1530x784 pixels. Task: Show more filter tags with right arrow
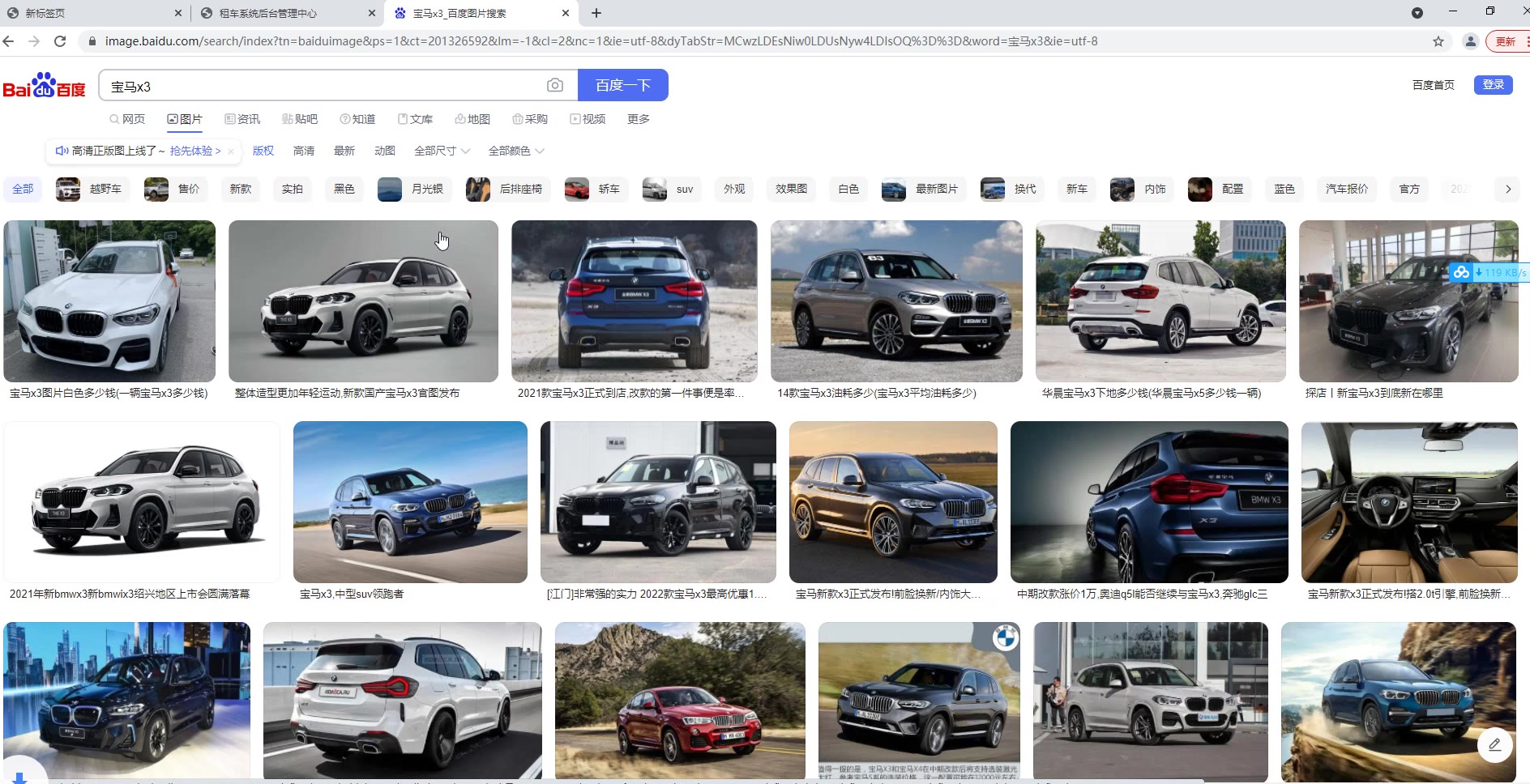coord(1508,189)
